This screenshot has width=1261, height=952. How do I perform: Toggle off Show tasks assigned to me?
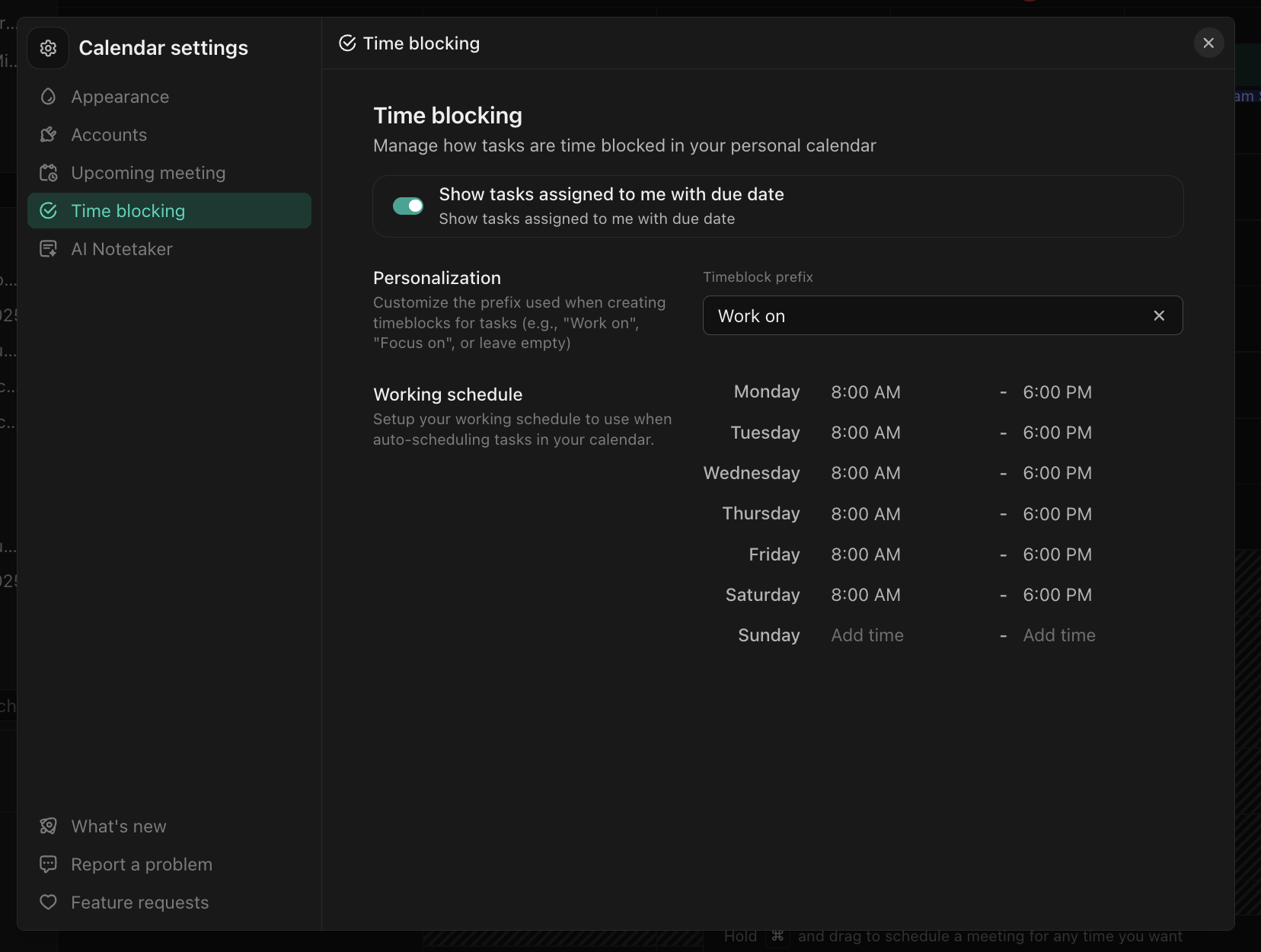408,206
